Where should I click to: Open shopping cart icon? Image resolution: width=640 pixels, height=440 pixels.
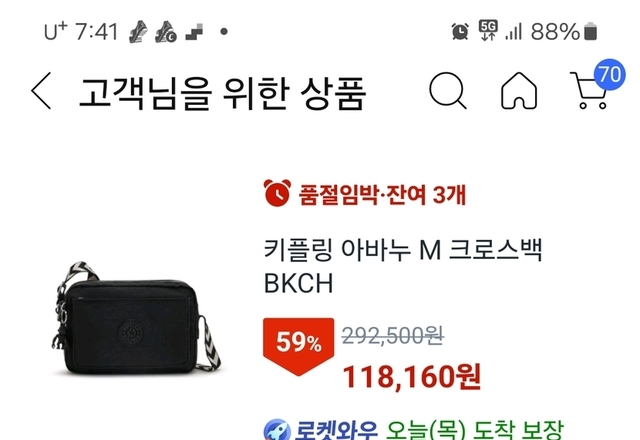click(590, 91)
